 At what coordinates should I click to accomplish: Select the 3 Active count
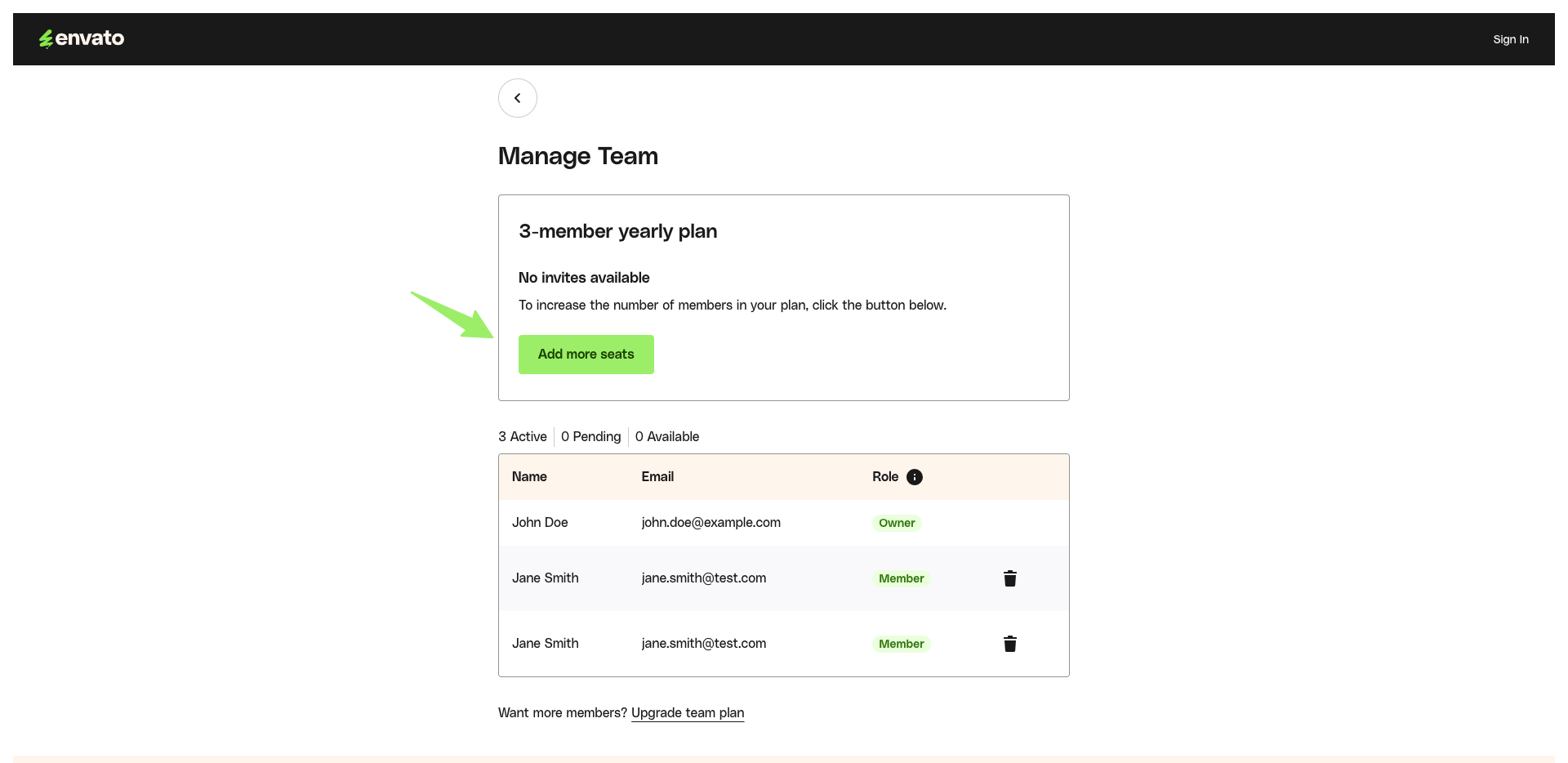[x=523, y=436]
